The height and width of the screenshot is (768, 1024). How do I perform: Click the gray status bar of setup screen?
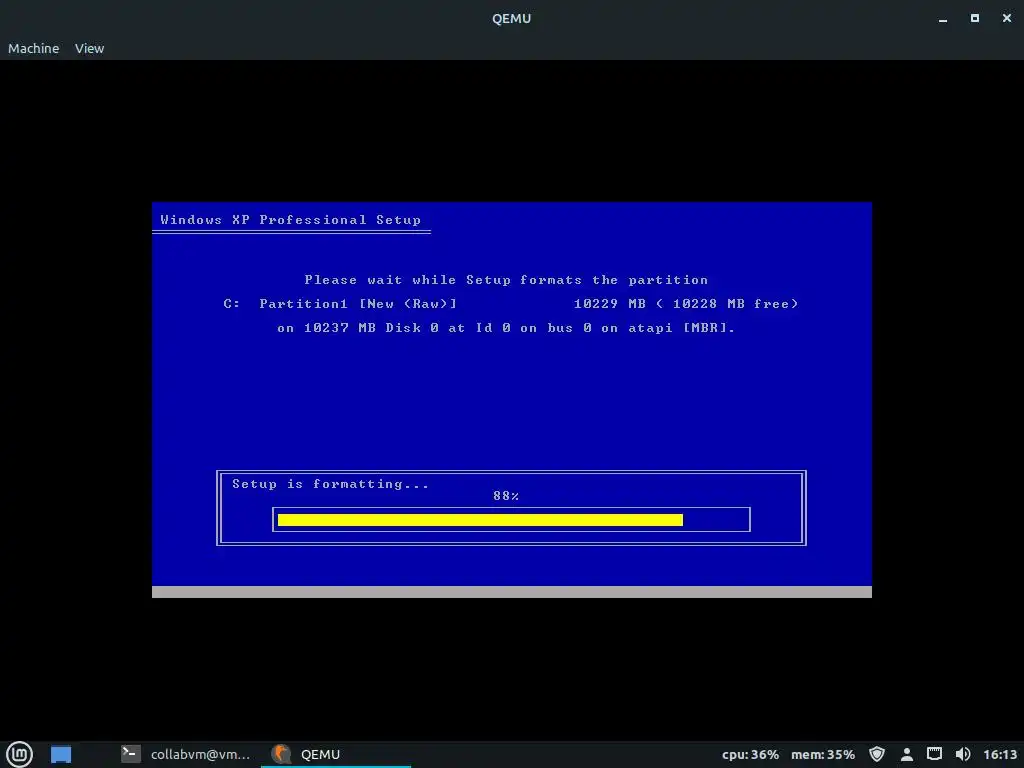(x=511, y=592)
